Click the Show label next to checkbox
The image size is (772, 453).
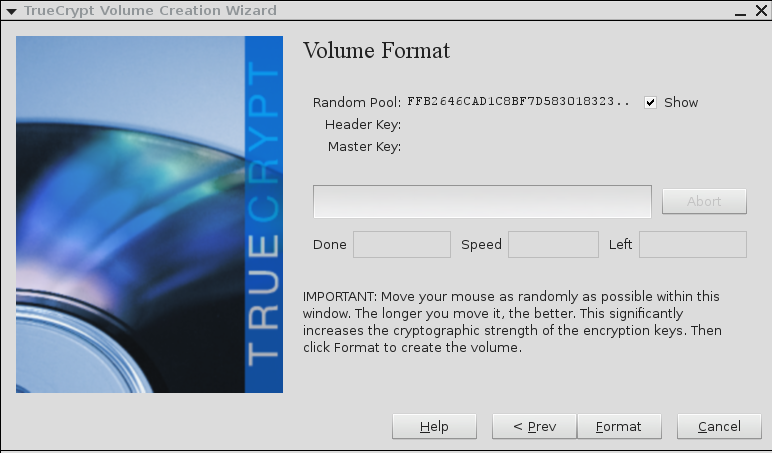tap(681, 102)
